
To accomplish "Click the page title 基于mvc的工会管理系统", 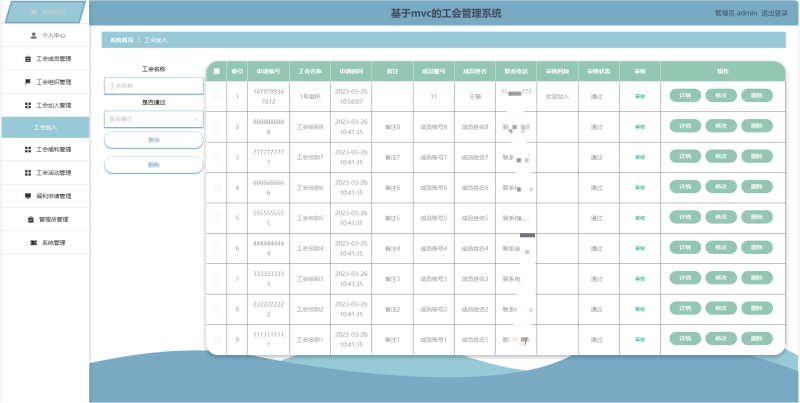I will point(446,13).
